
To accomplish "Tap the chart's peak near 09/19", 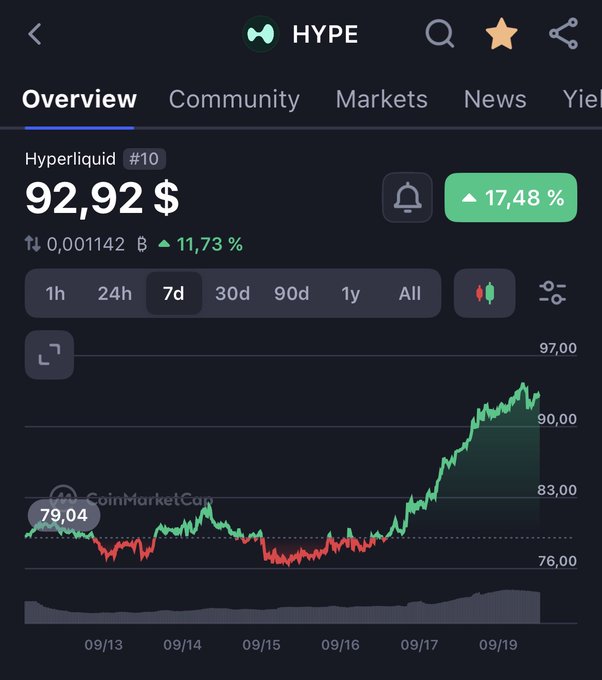I will click(523, 384).
